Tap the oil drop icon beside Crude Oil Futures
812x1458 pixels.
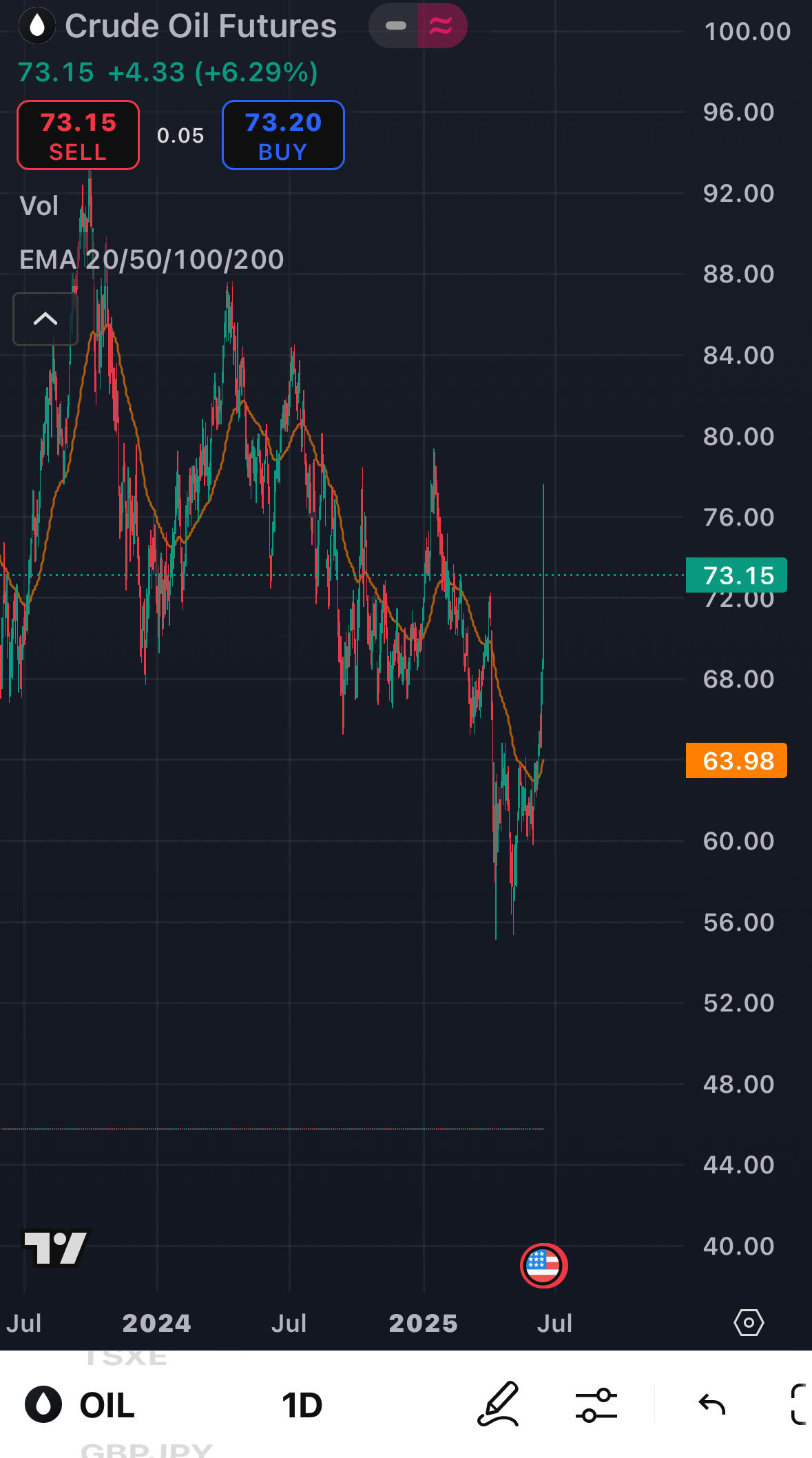[x=37, y=25]
